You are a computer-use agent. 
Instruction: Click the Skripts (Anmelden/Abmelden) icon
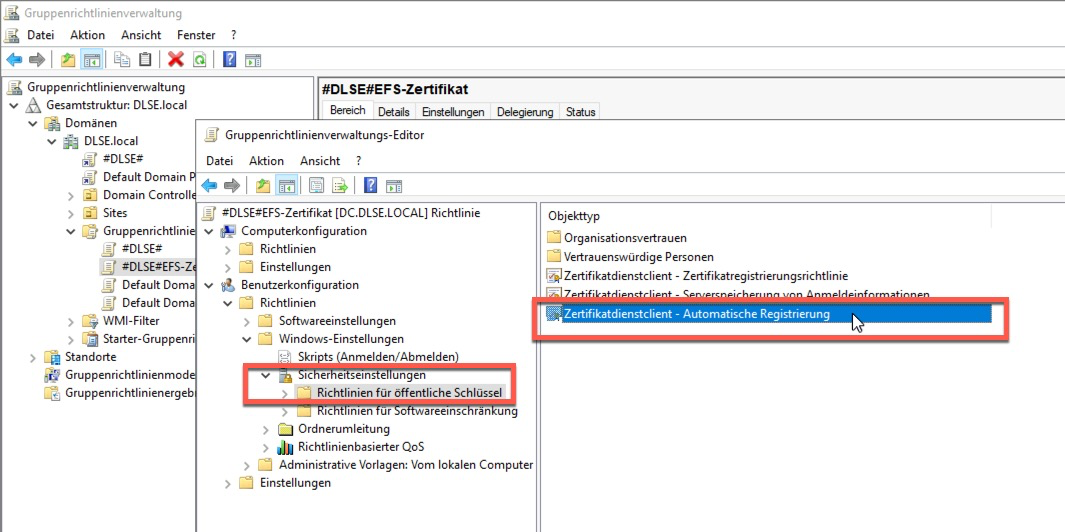286,357
